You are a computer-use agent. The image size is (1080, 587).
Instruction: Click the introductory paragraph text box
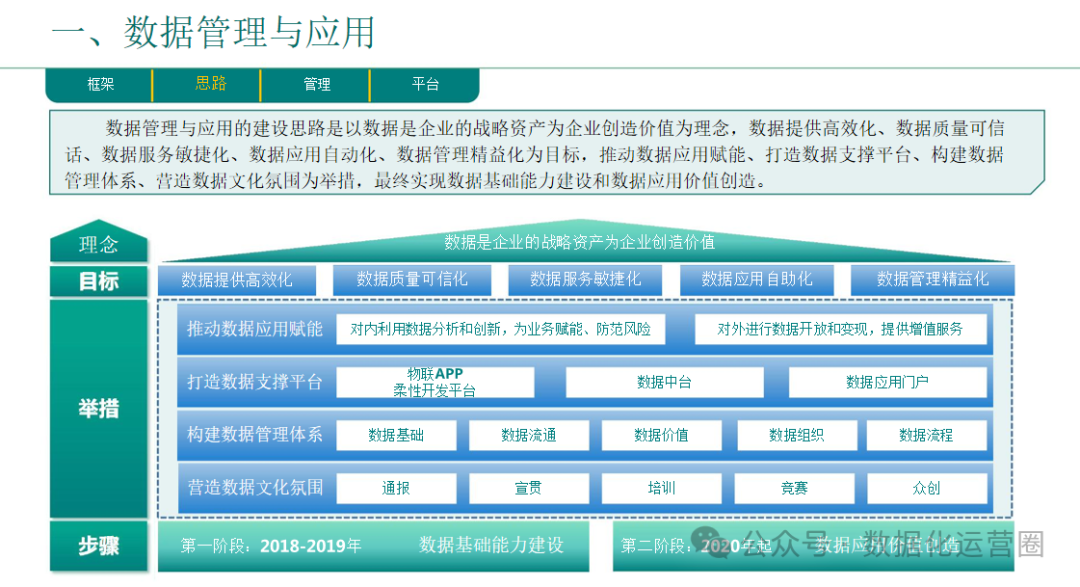pos(547,152)
